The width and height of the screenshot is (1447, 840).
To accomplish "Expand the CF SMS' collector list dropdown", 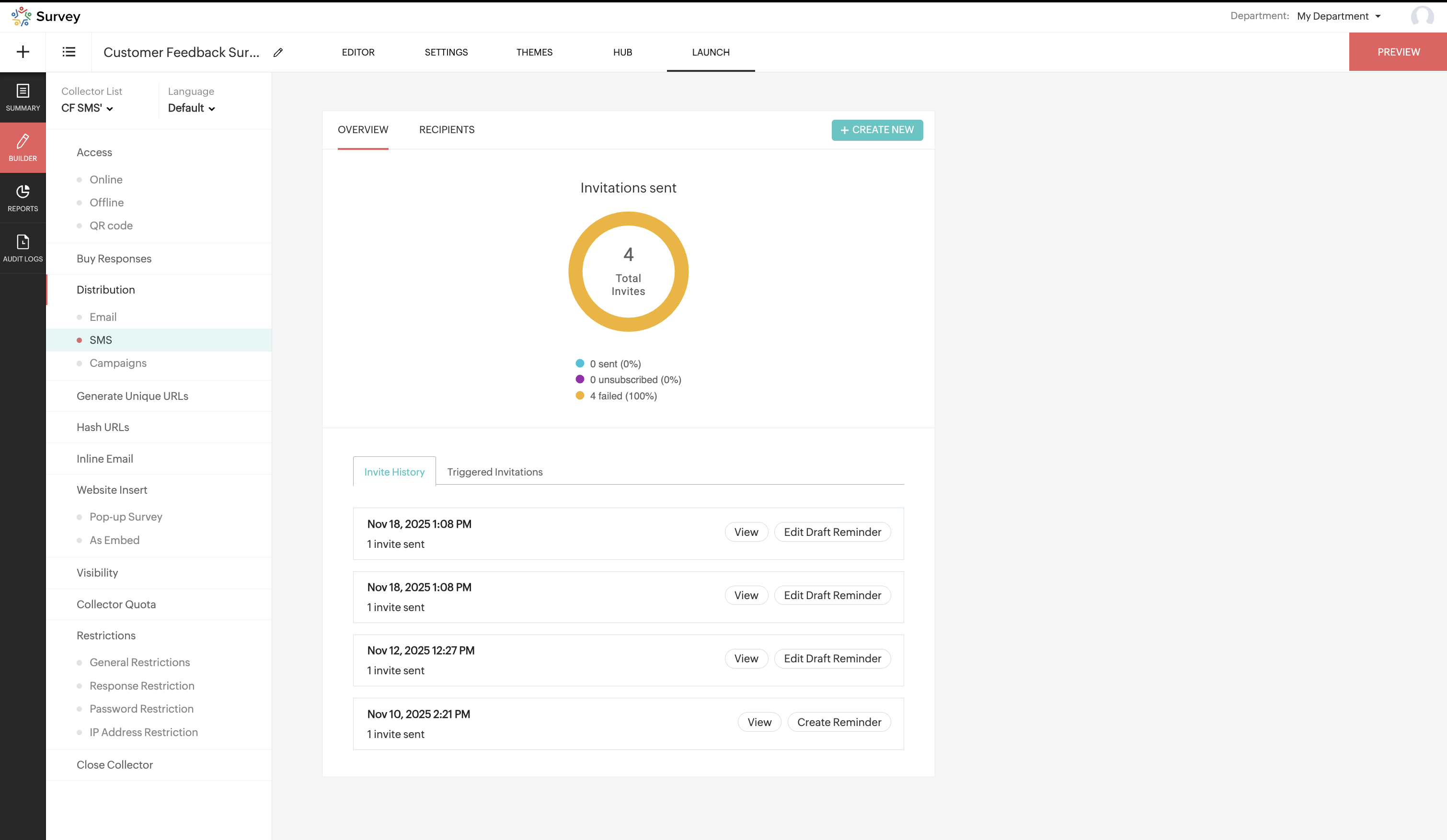I will tap(87, 108).
